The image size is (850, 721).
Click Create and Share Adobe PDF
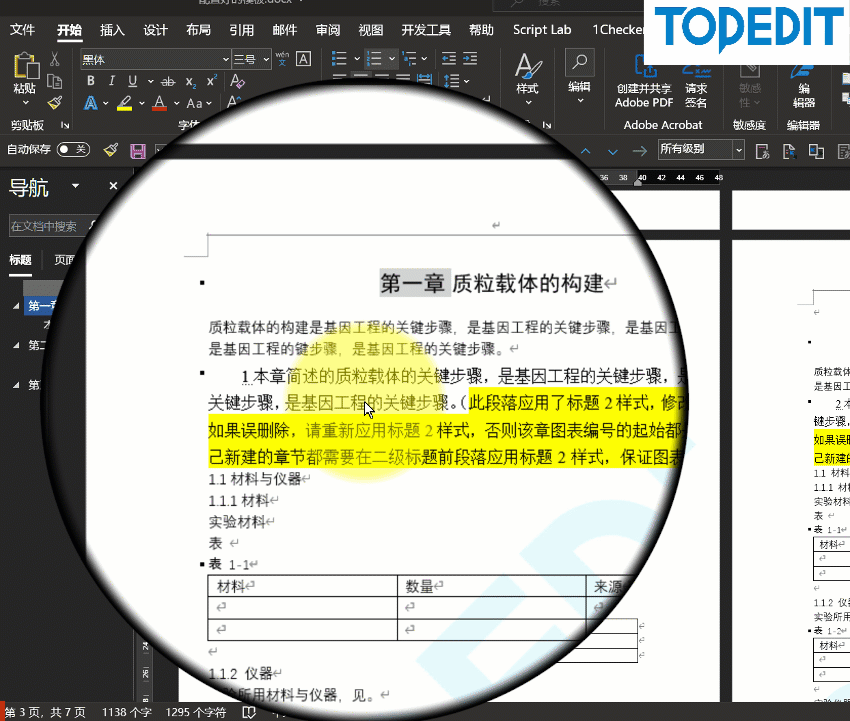click(x=644, y=81)
